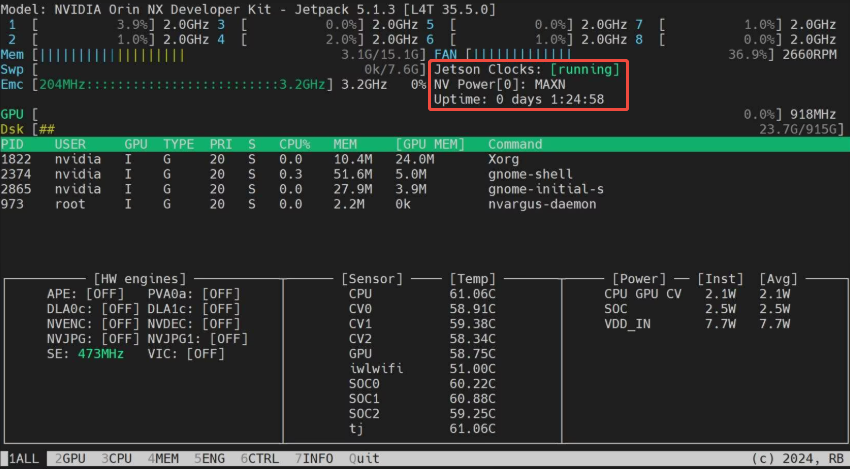Image resolution: width=850 pixels, height=469 pixels.
Task: Click the CV0 sensor row
Action: [x=422, y=309]
